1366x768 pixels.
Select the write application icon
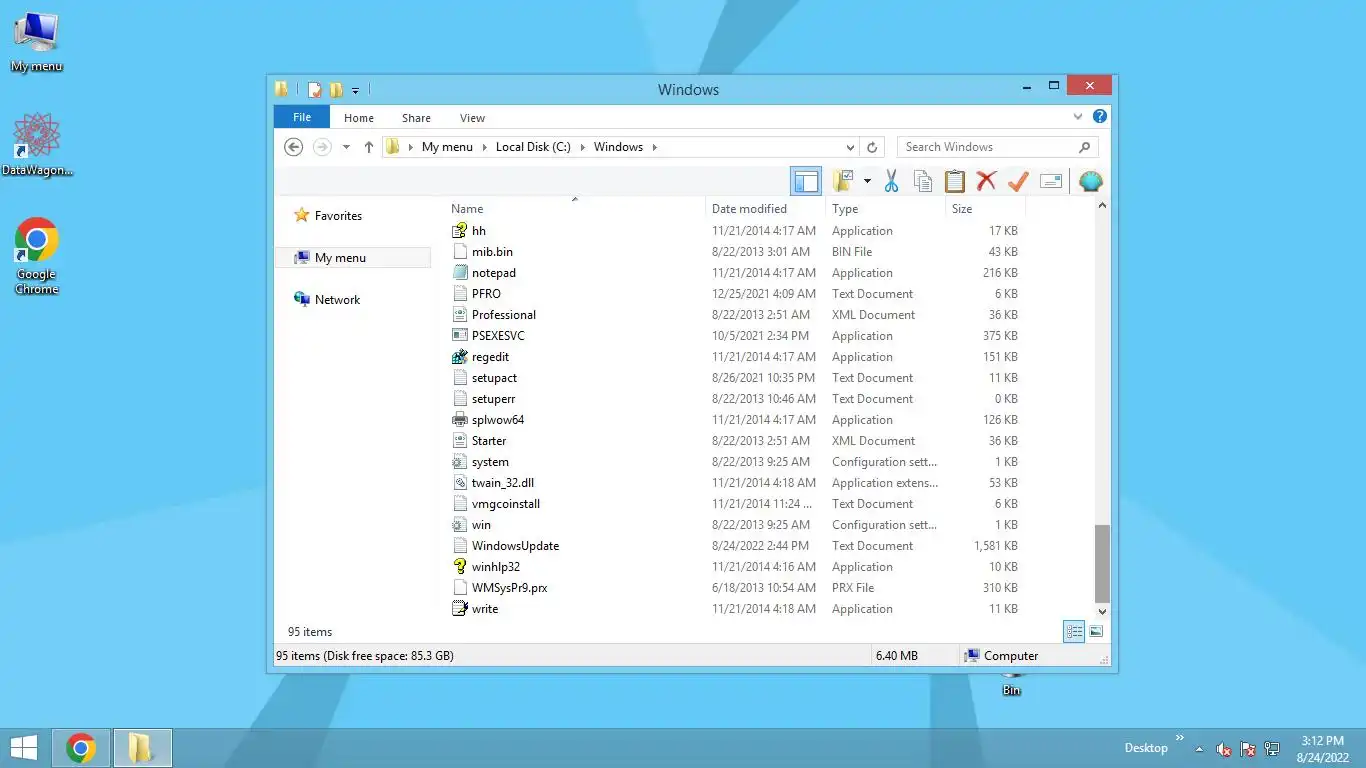point(460,609)
